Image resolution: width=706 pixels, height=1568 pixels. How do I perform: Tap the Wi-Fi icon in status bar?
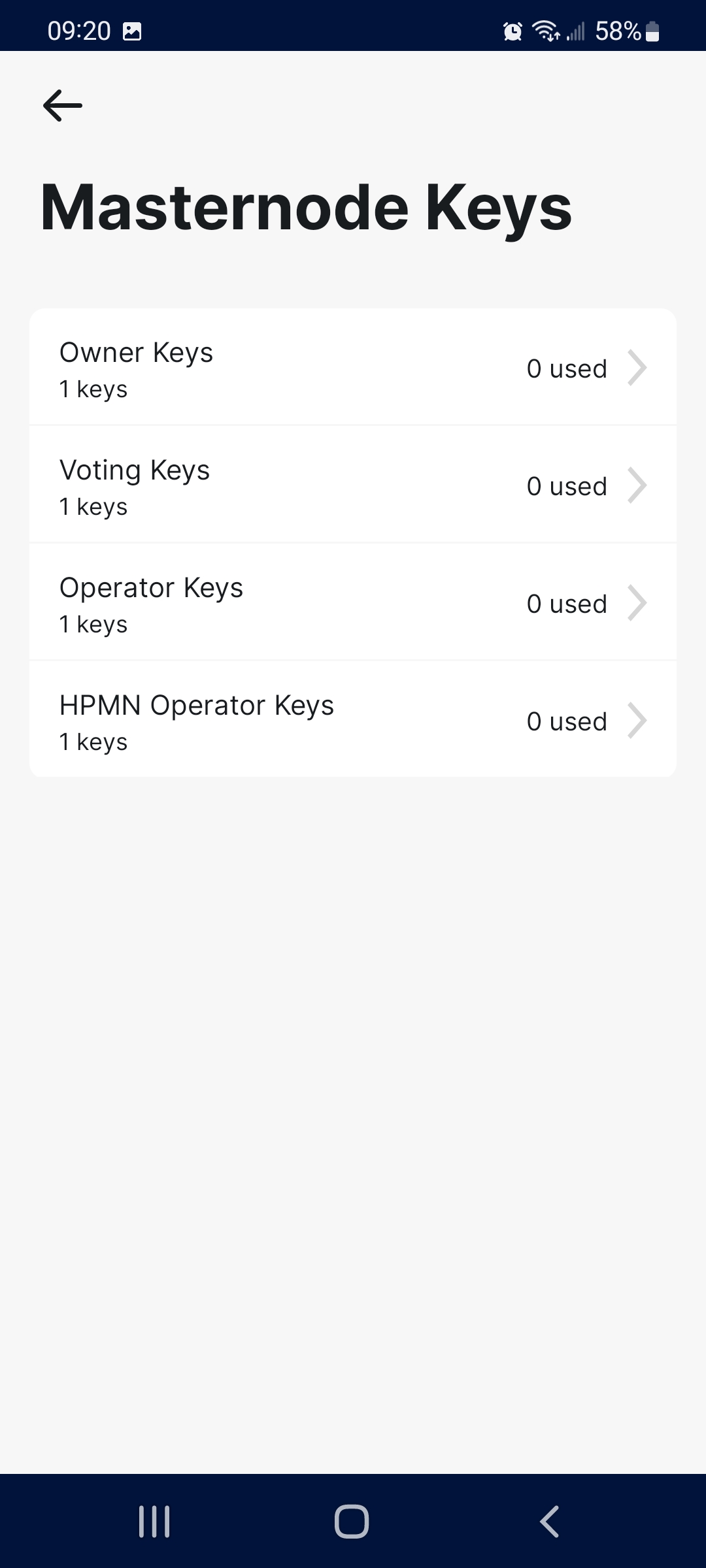point(546,31)
